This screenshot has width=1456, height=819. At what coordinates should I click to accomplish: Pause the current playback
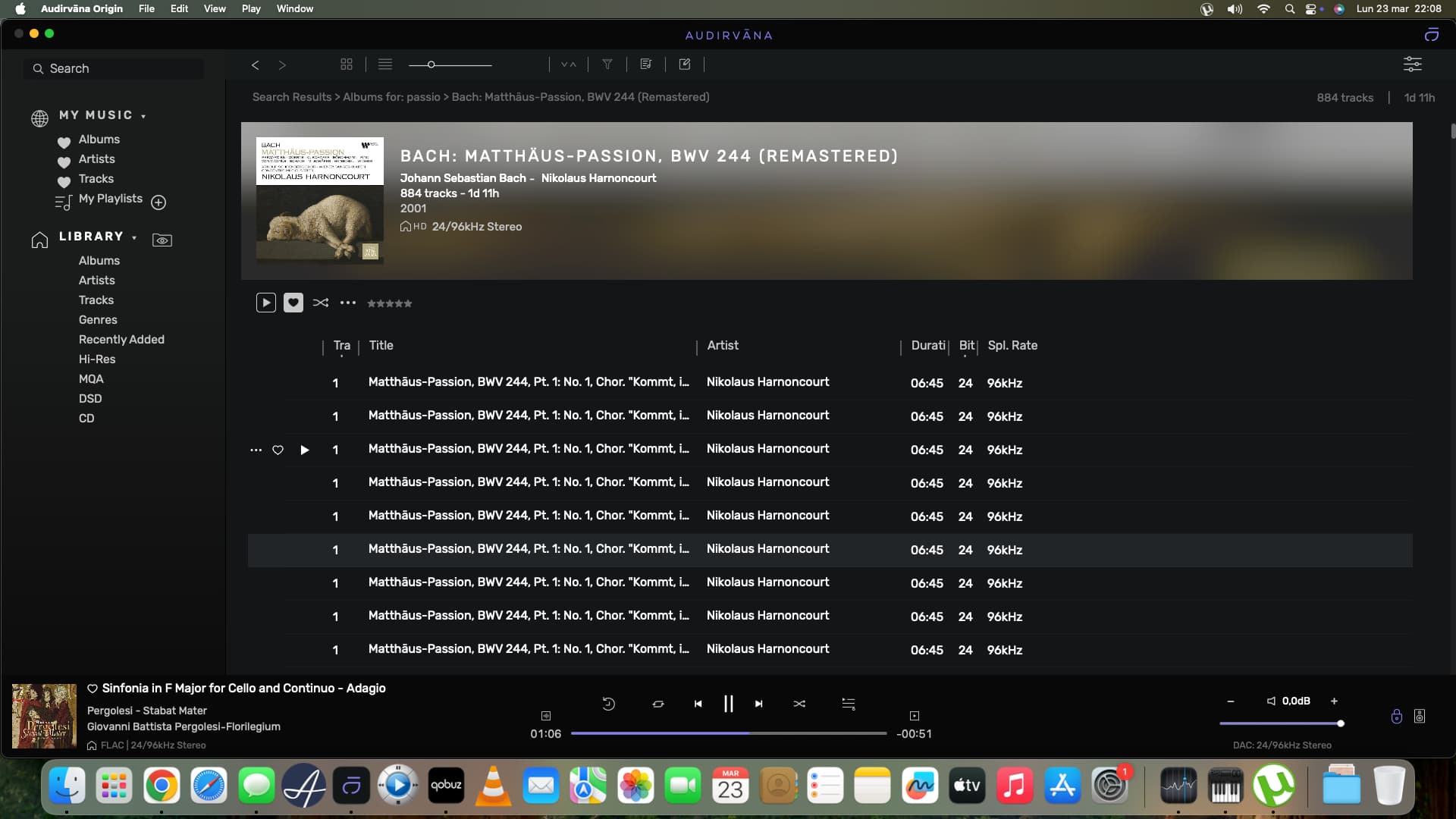(728, 704)
